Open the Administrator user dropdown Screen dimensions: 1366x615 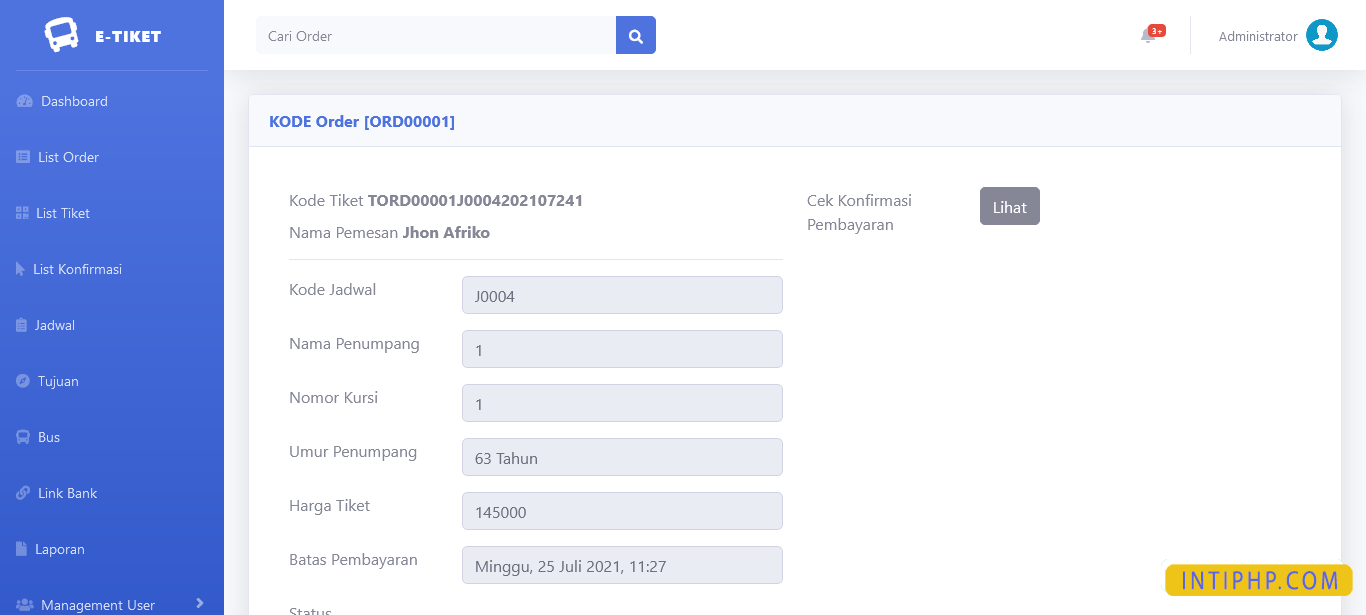tap(1257, 36)
